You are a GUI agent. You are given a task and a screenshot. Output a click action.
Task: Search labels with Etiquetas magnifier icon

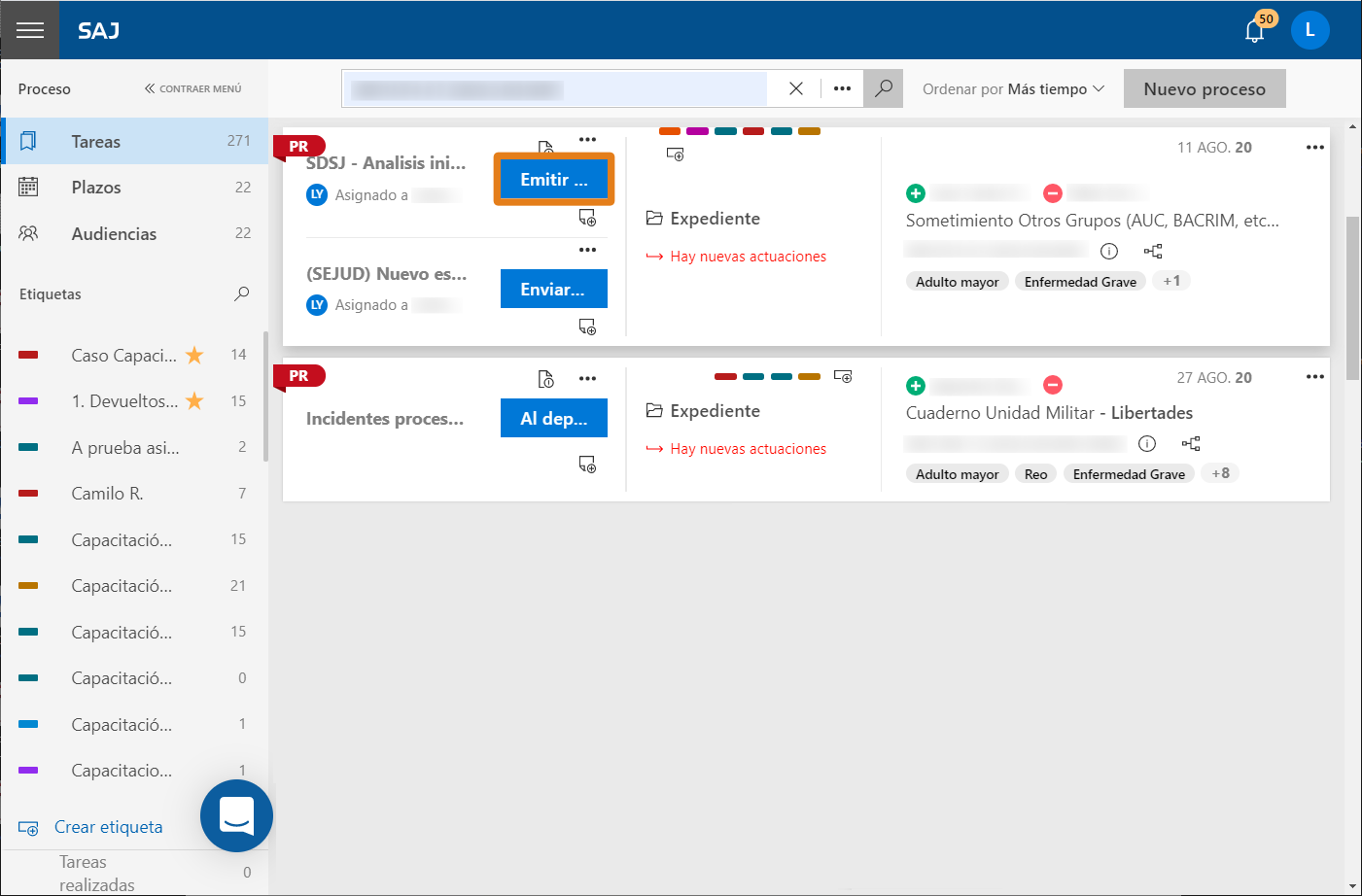pyautogui.click(x=242, y=293)
